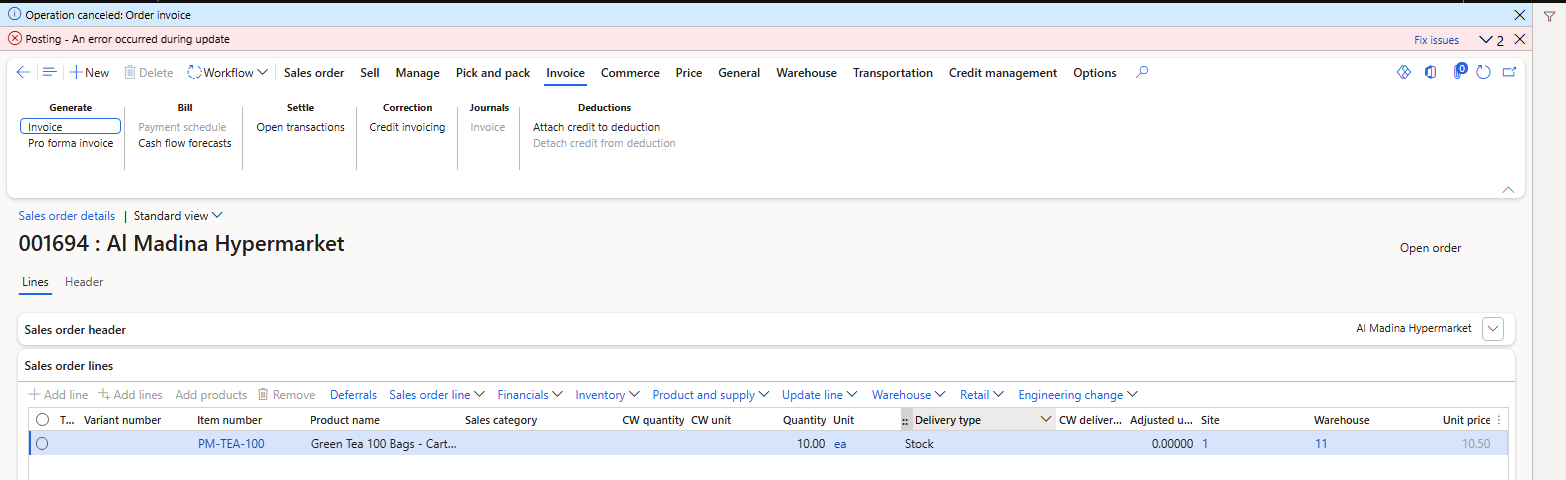Create a new record with New
1566x480 pixels.
pyautogui.click(x=89, y=73)
